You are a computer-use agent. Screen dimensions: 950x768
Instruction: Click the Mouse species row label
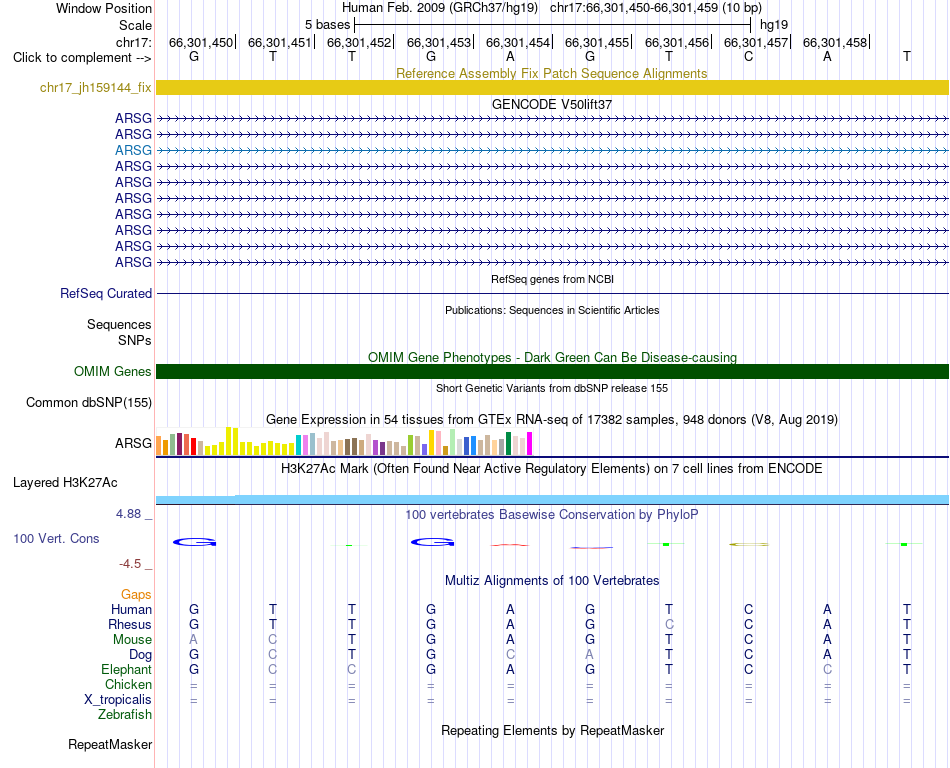(132, 640)
